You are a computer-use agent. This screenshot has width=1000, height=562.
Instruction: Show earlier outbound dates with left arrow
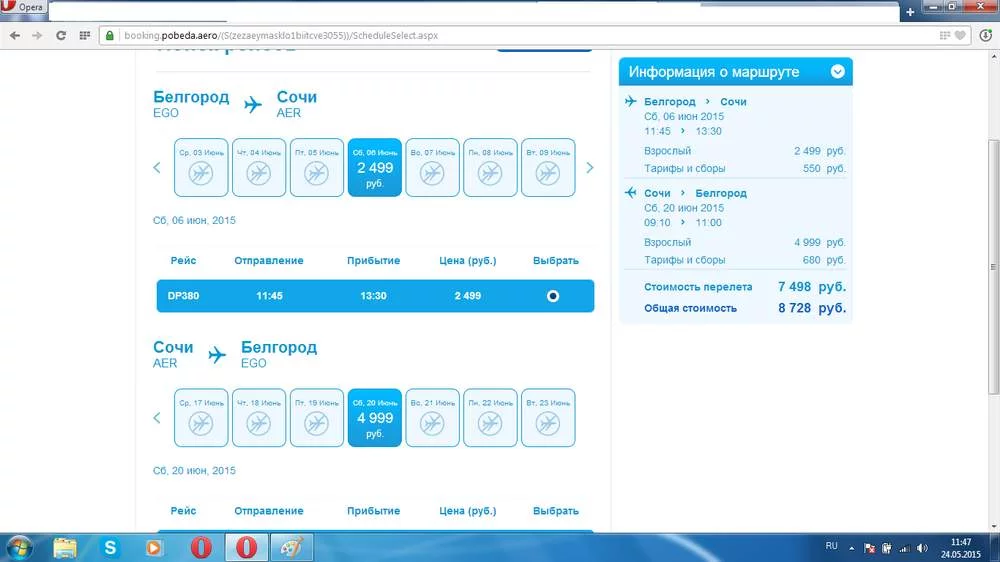(x=157, y=168)
